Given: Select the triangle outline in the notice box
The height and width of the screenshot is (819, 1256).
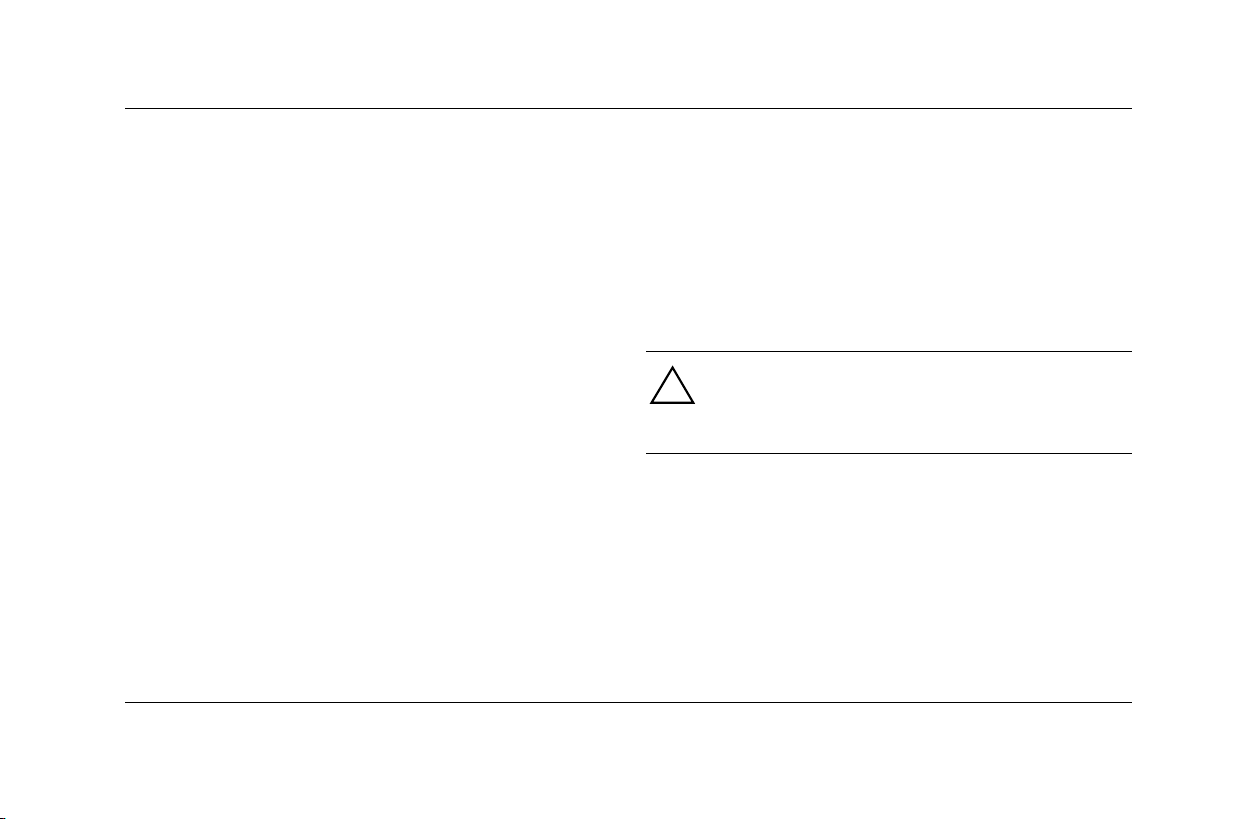Looking at the screenshot, I should click(x=672, y=386).
